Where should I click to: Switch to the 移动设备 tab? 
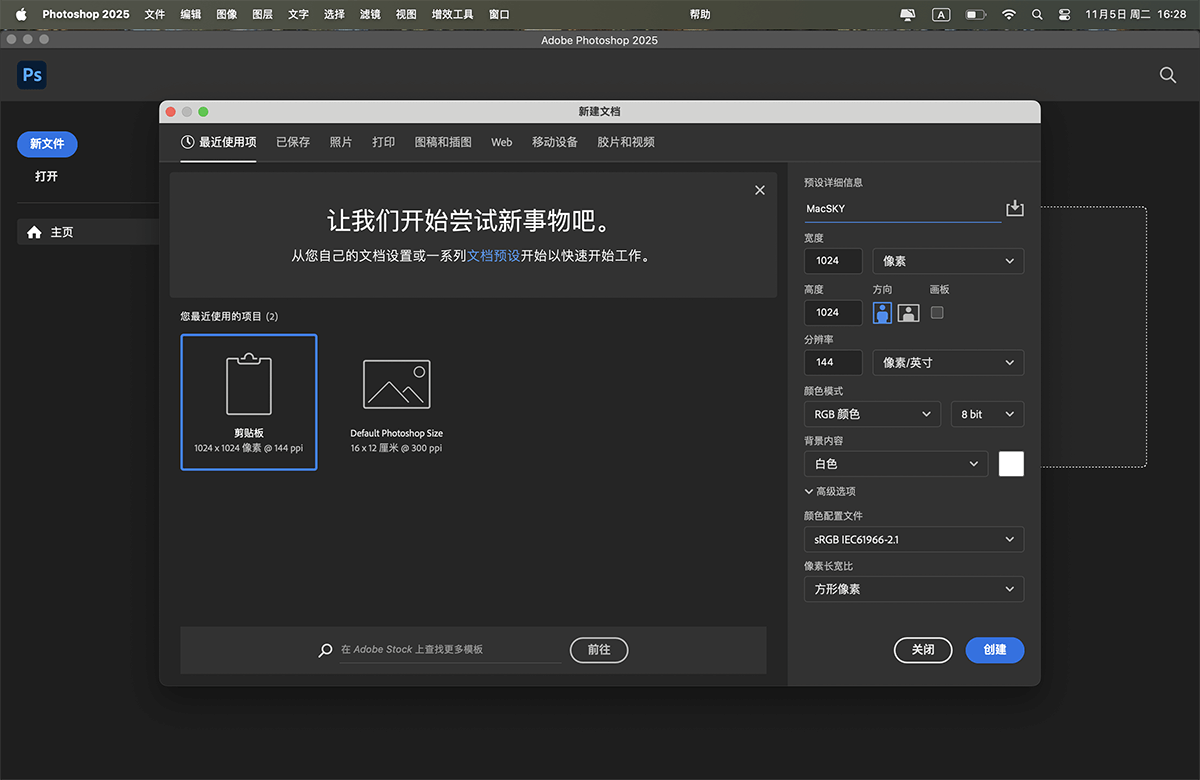coord(555,142)
